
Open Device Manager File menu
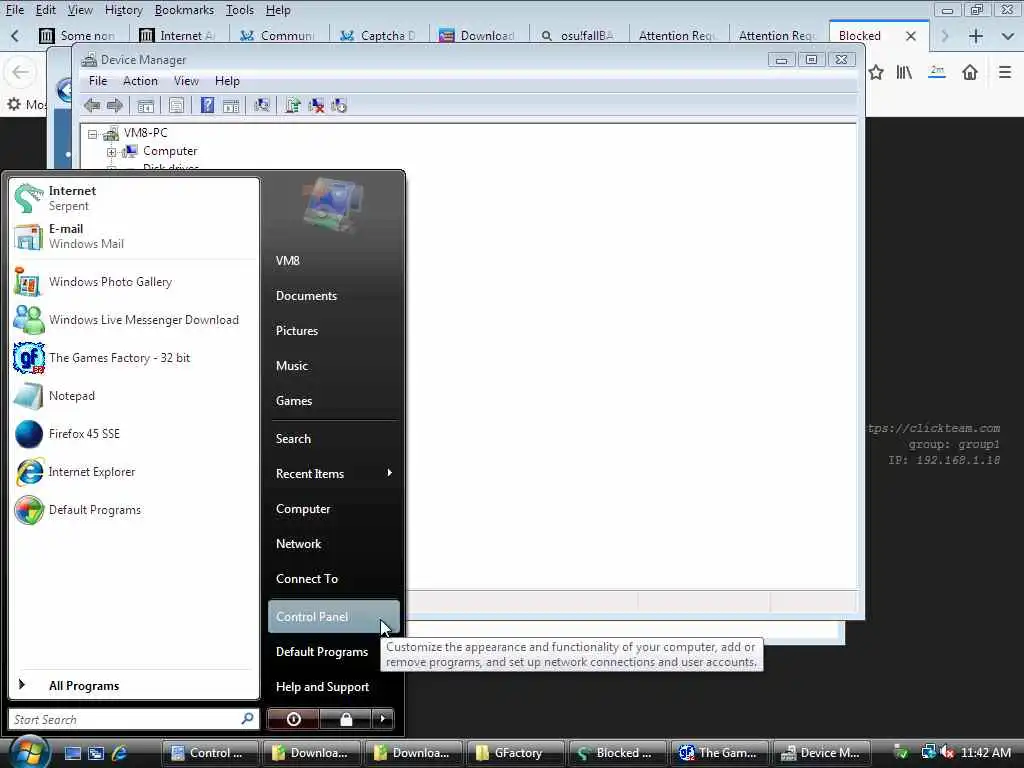98,81
